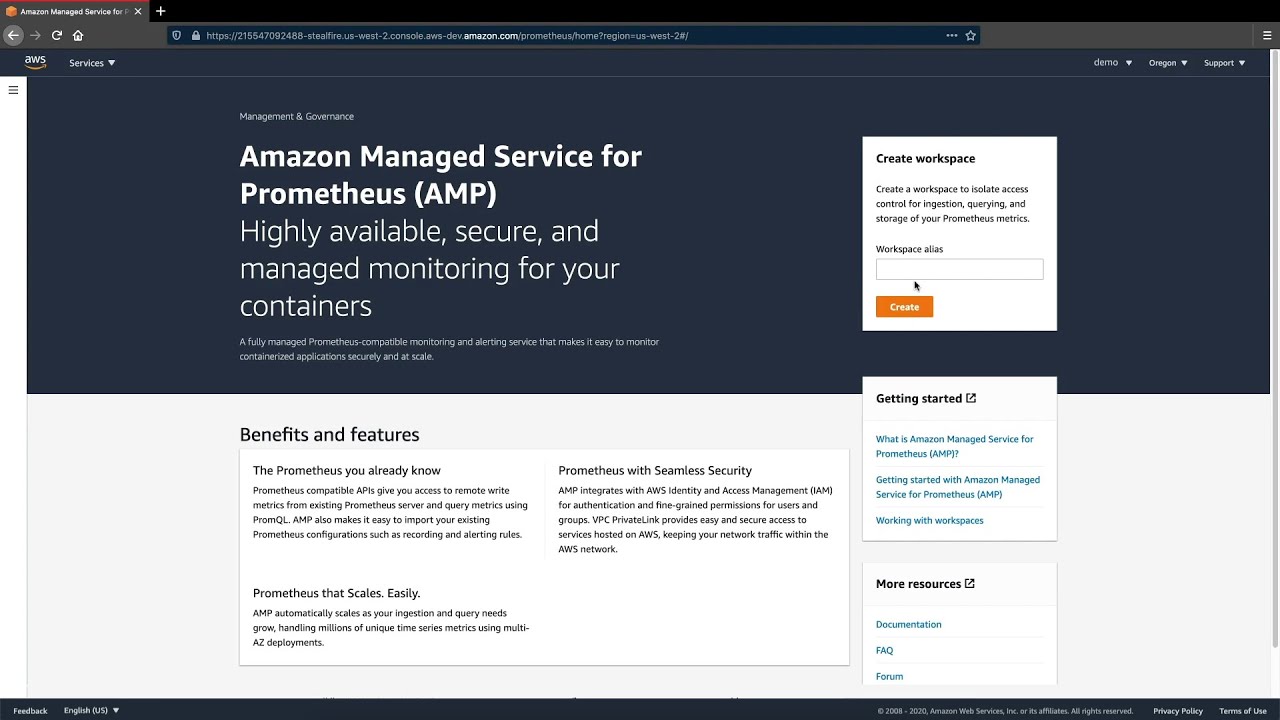Image resolution: width=1280 pixels, height=720 pixels.
Task: Click the browser home icon
Action: pos(78,35)
